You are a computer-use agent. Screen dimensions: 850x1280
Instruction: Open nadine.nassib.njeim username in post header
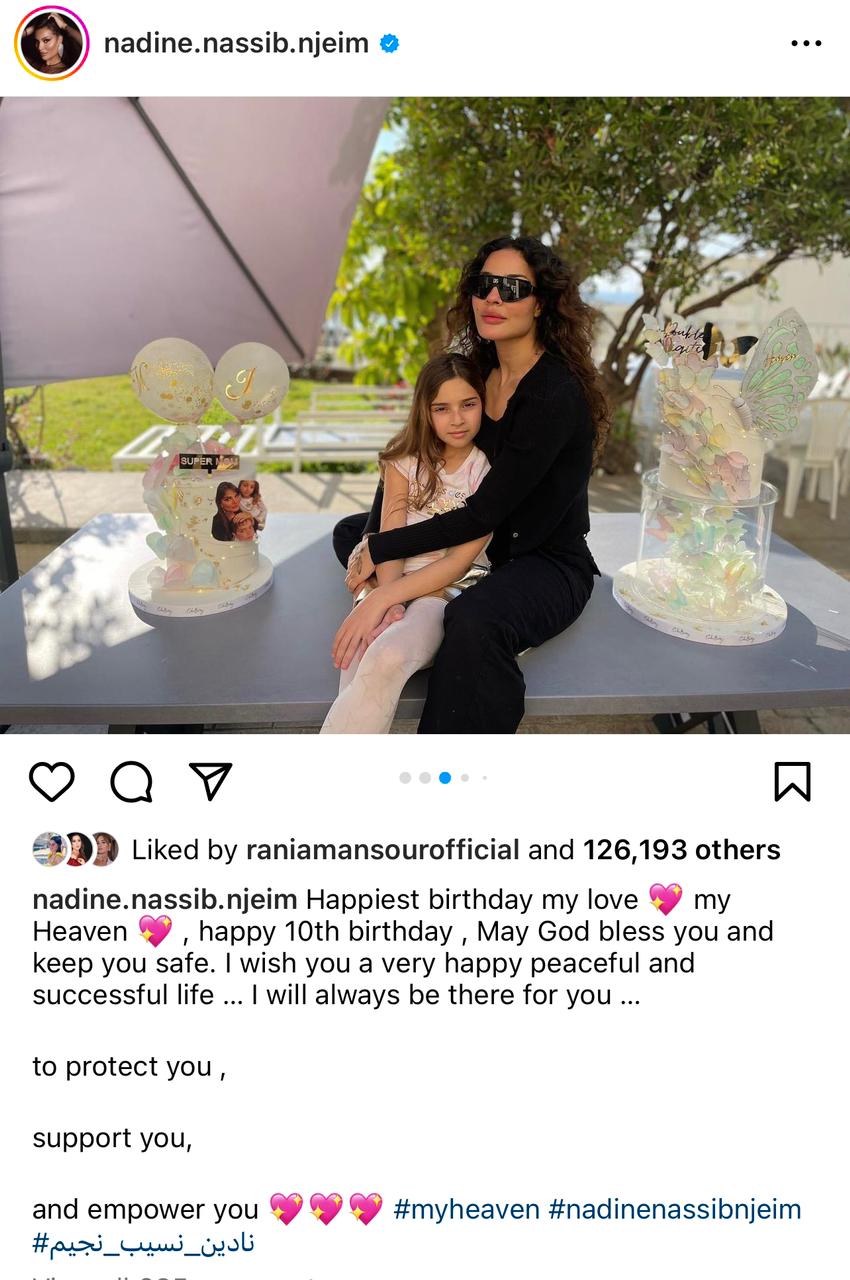coord(236,43)
